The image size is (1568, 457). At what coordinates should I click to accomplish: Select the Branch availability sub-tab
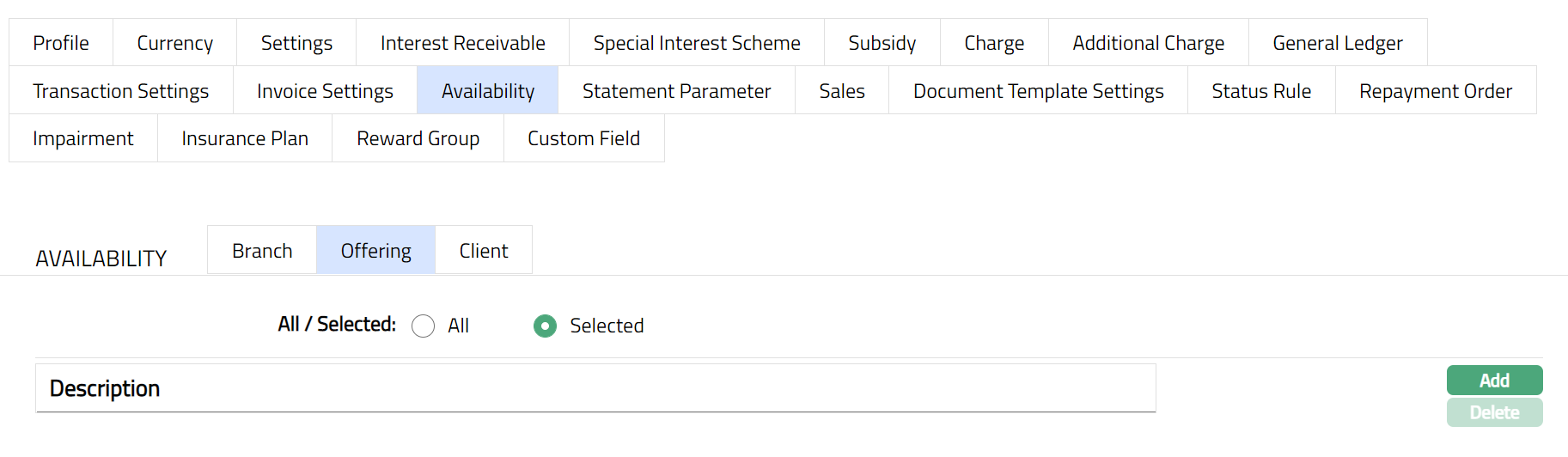coord(262,251)
